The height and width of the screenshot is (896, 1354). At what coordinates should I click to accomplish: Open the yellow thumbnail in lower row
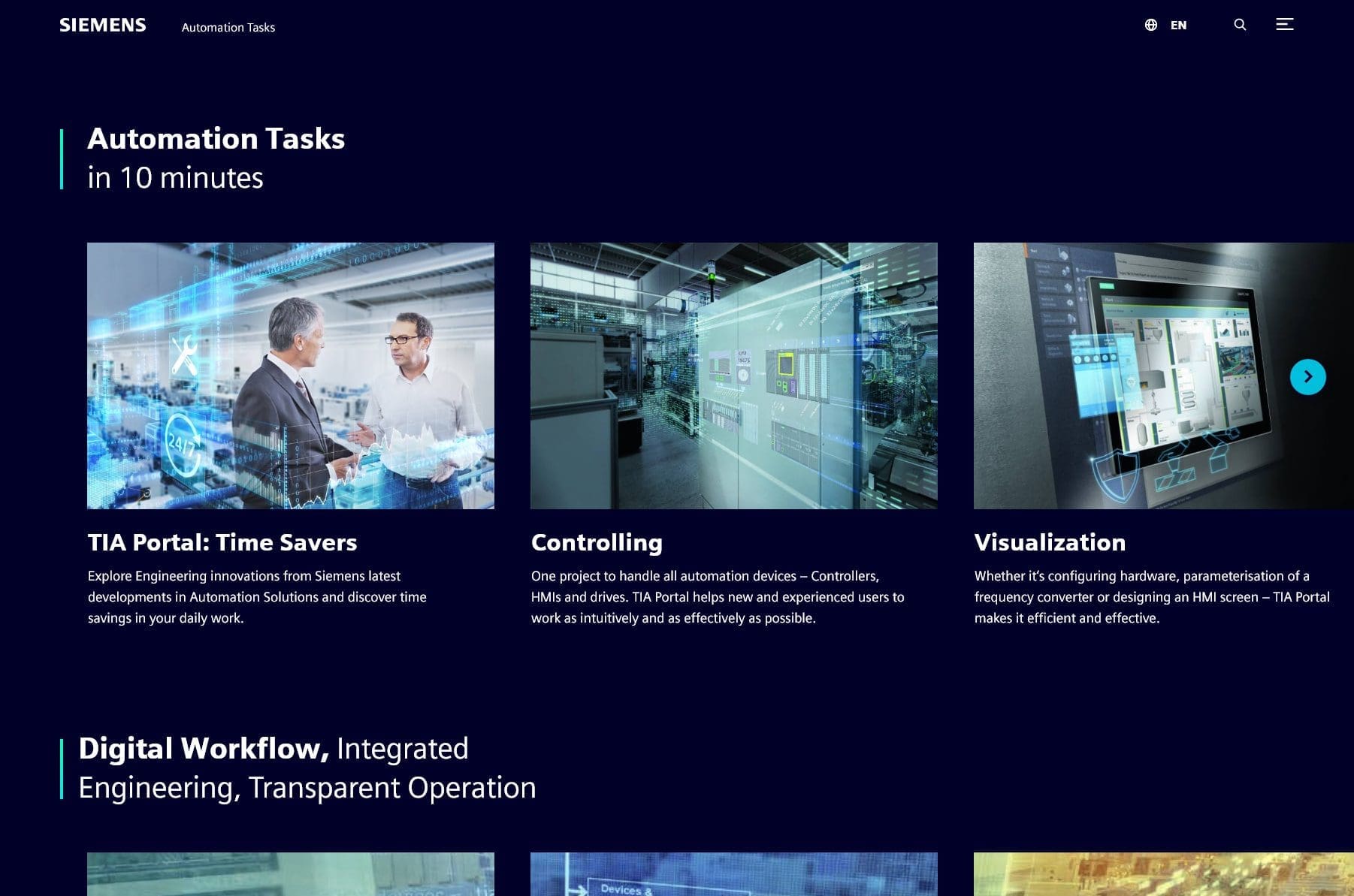pos(1164,874)
